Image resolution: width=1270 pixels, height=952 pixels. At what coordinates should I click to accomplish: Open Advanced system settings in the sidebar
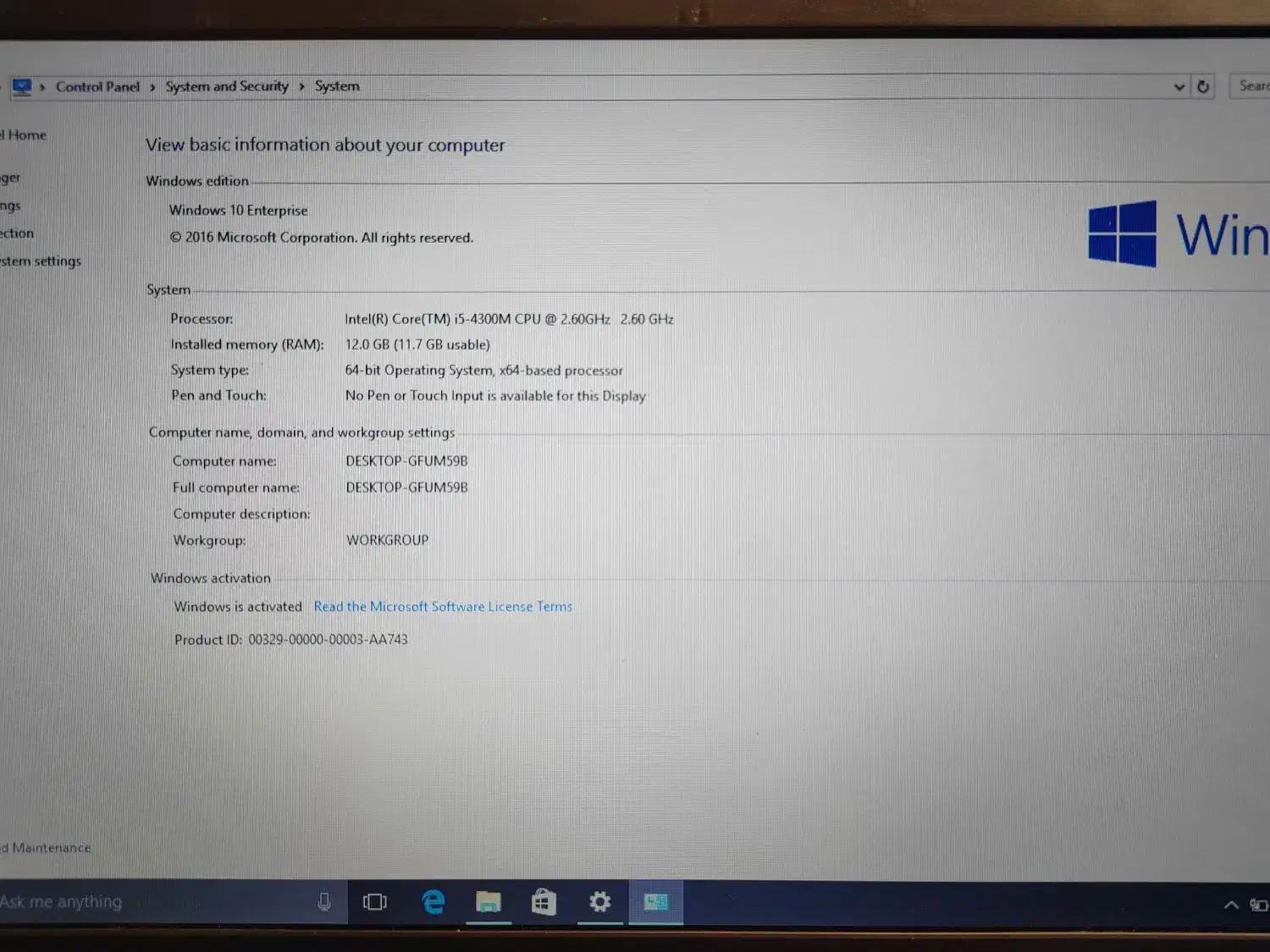tap(39, 261)
